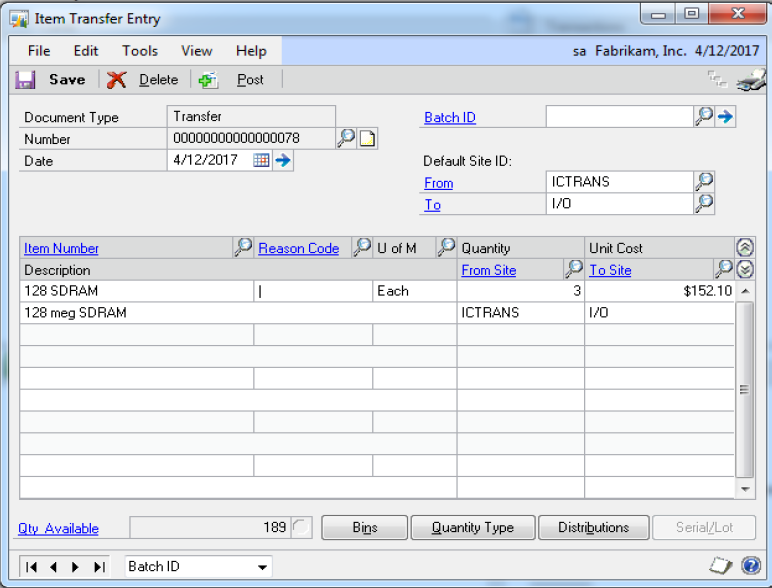Image resolution: width=772 pixels, height=588 pixels.
Task: Click the grid's vertical scrollbar handle
Action: tap(744, 390)
